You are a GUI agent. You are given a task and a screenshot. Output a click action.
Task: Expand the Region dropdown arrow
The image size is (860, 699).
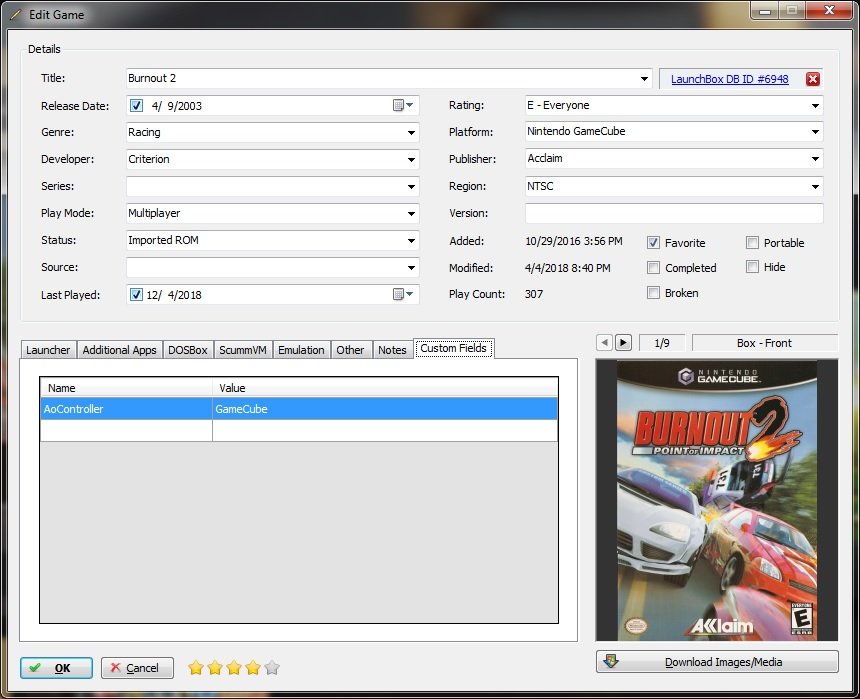click(815, 187)
